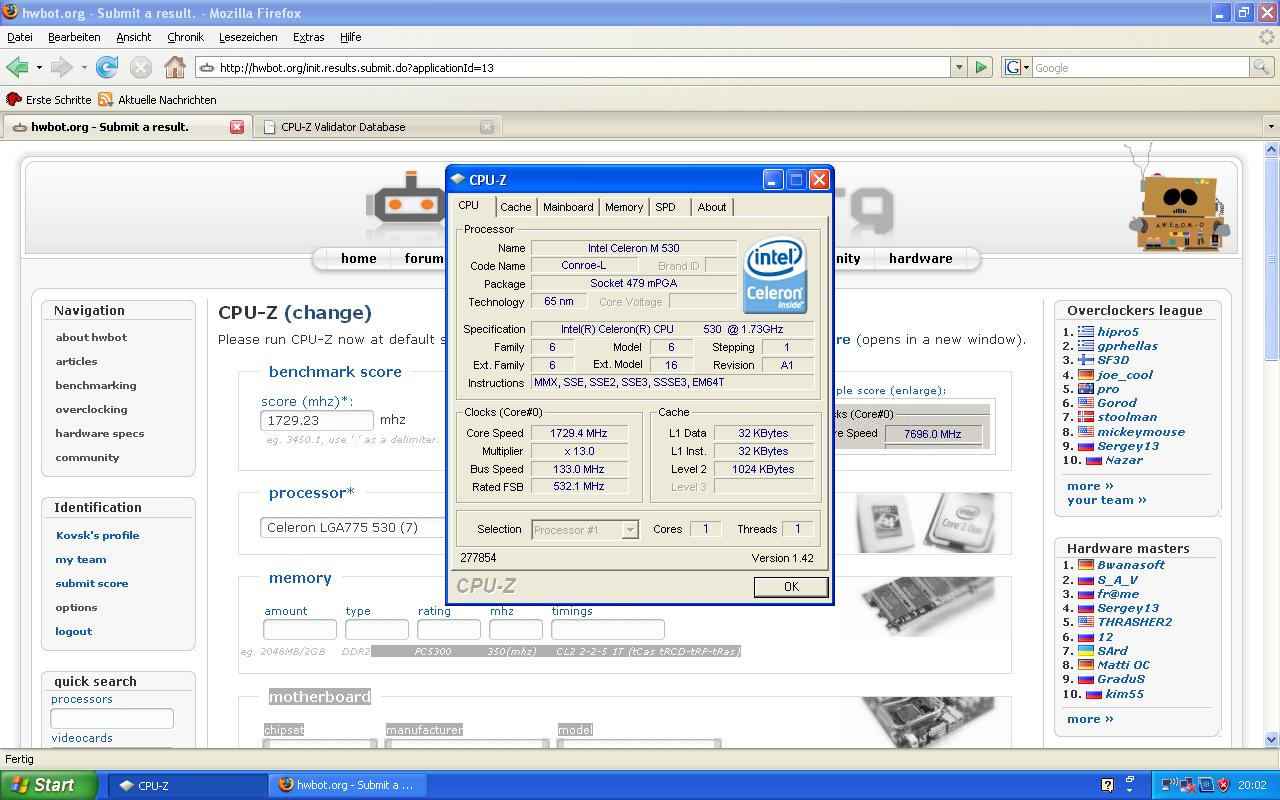The image size is (1280, 800).
Task: Switch to the Mainboard tab in CPU-Z
Action: pyautogui.click(x=568, y=207)
